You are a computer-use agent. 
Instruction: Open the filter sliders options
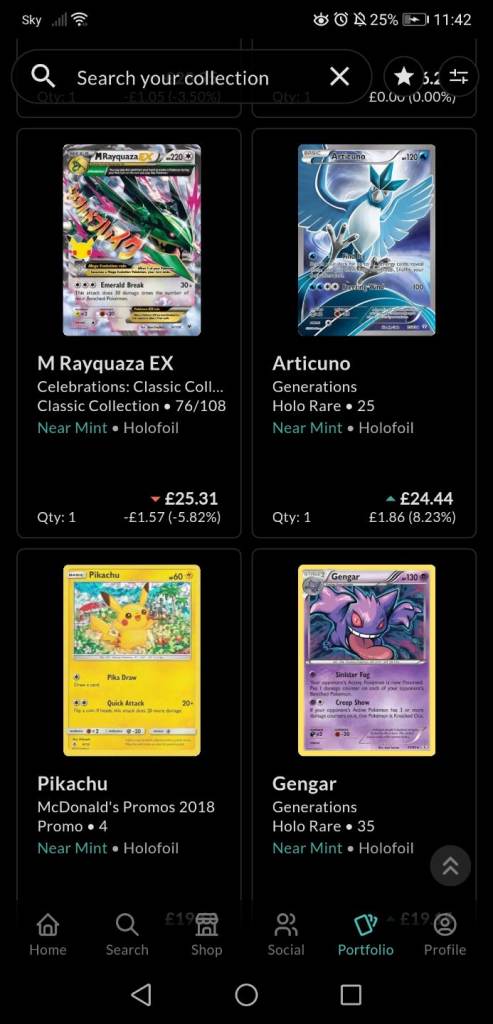459,77
